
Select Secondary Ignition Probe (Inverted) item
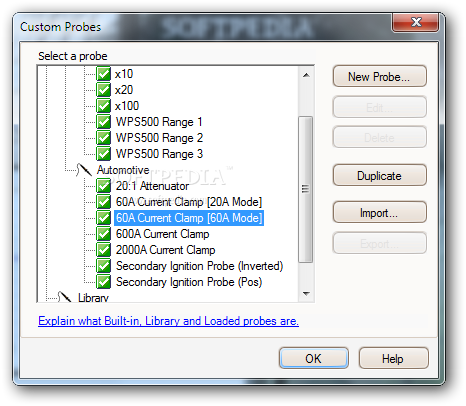click(x=199, y=266)
